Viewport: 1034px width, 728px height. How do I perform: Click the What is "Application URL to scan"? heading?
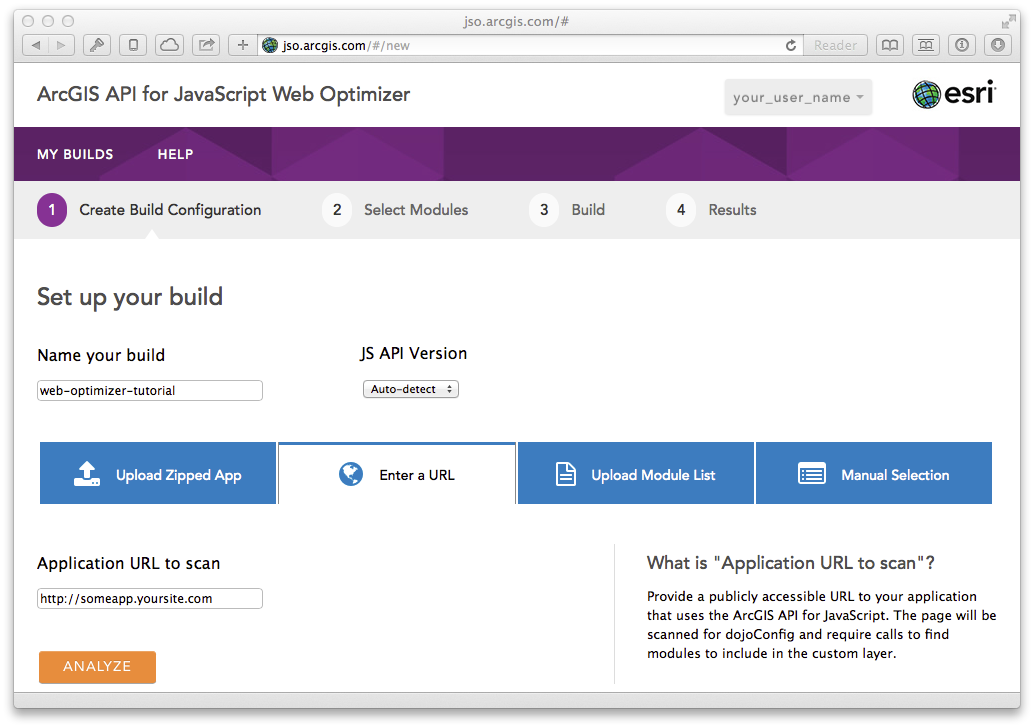pyautogui.click(x=791, y=563)
